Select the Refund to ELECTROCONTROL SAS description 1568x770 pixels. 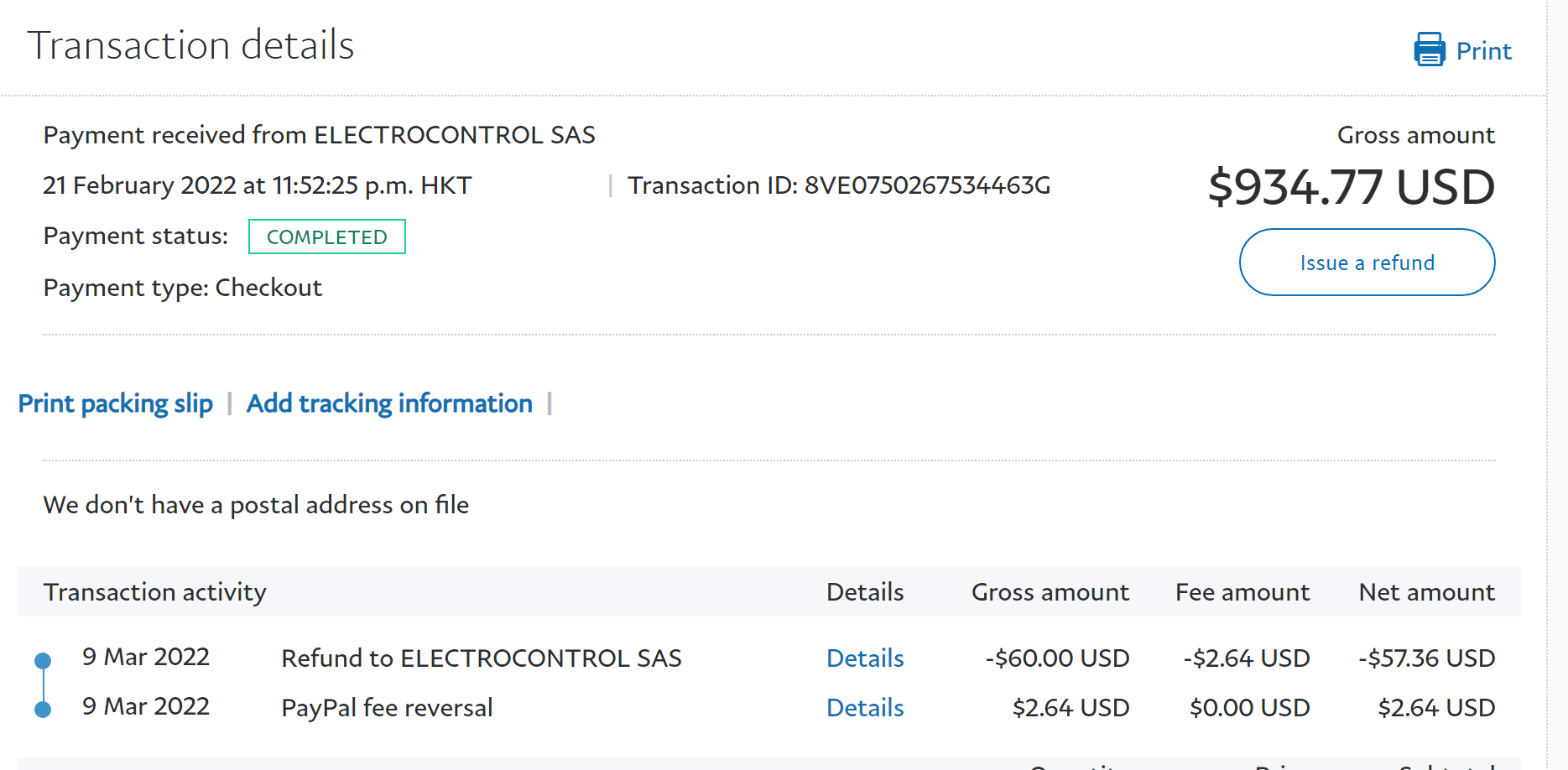click(482, 658)
